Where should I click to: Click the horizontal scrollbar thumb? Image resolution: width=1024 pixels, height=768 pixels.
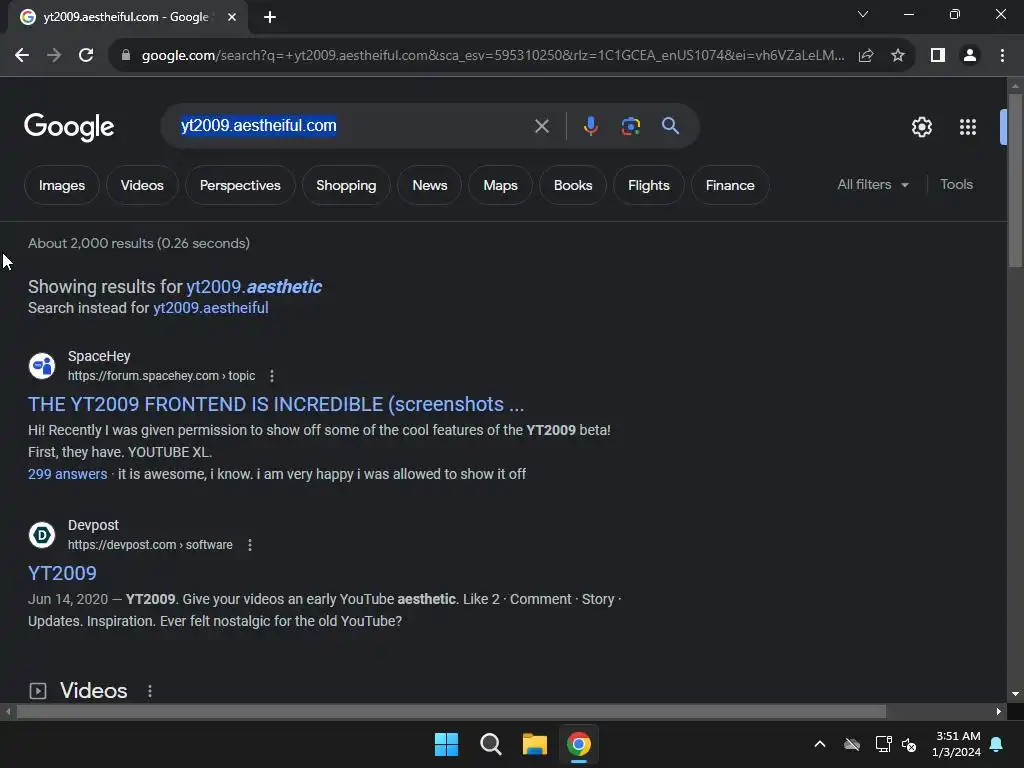[451, 712]
